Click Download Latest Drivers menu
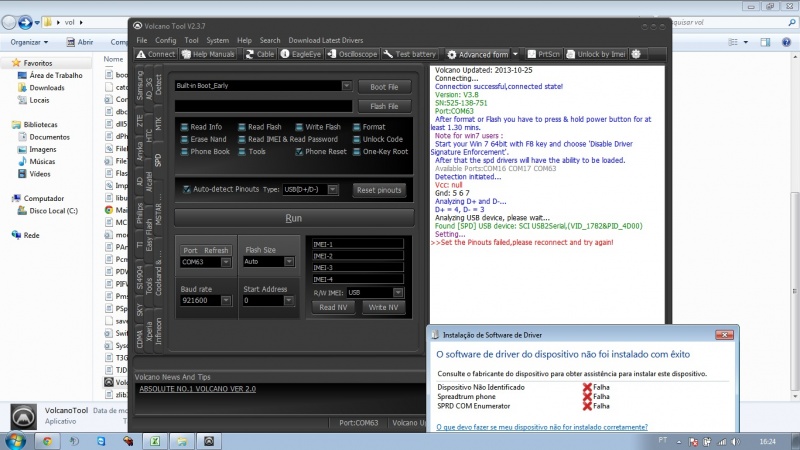The width and height of the screenshot is (800, 450). pos(326,40)
